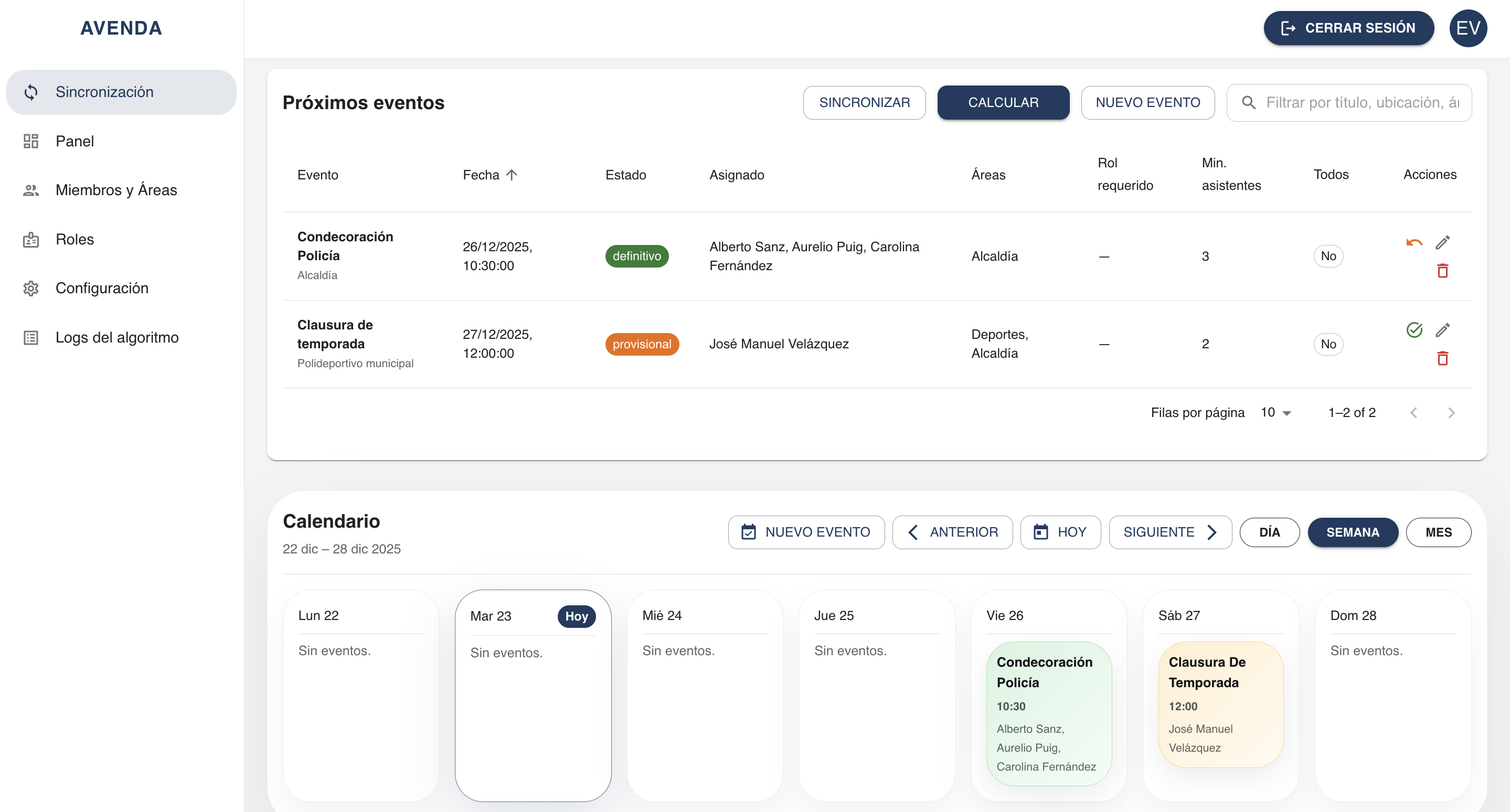Confirm Clausura de temporada with check icon
The height and width of the screenshot is (812, 1510).
tap(1414, 330)
